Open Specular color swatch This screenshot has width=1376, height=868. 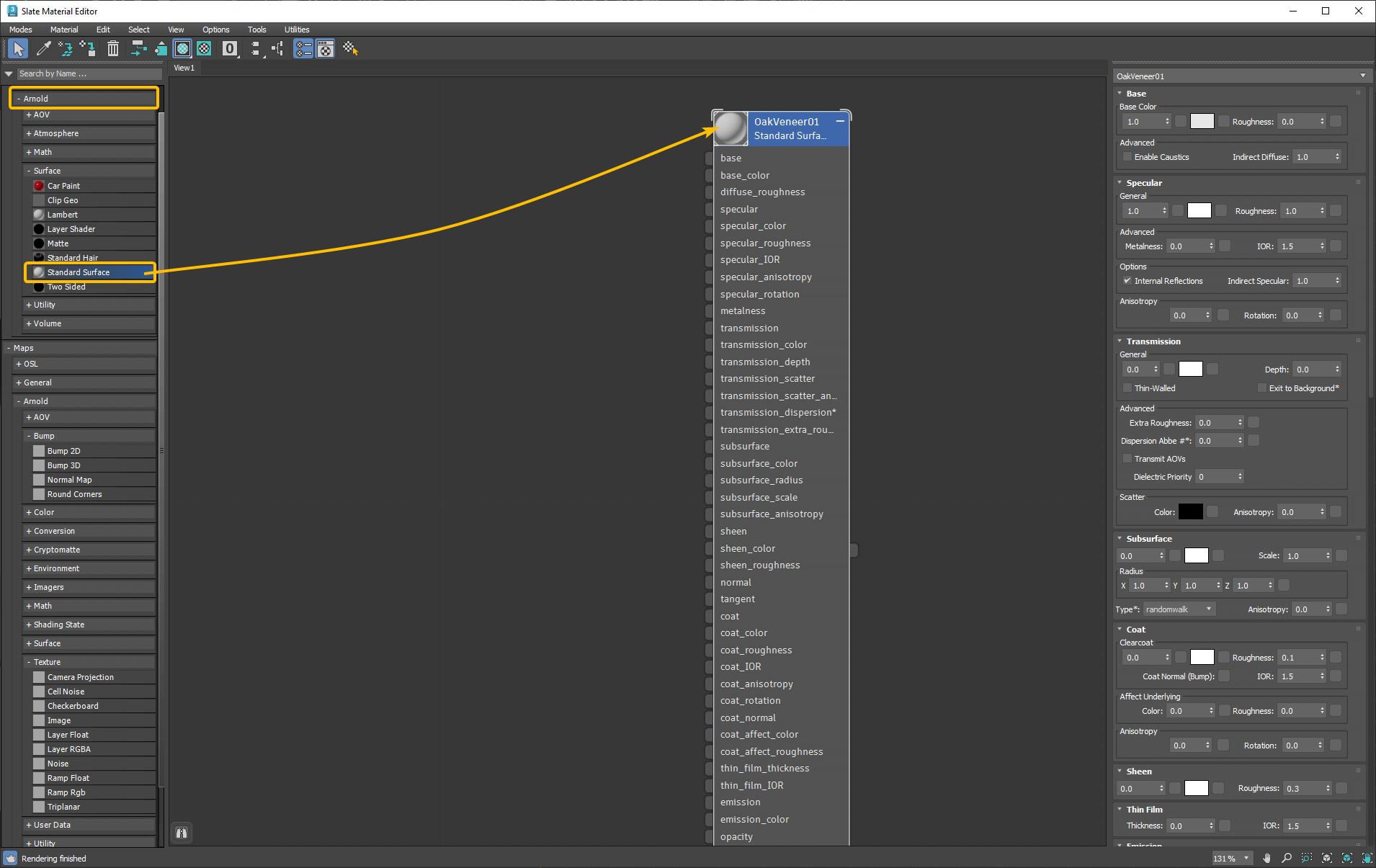[x=1199, y=210]
